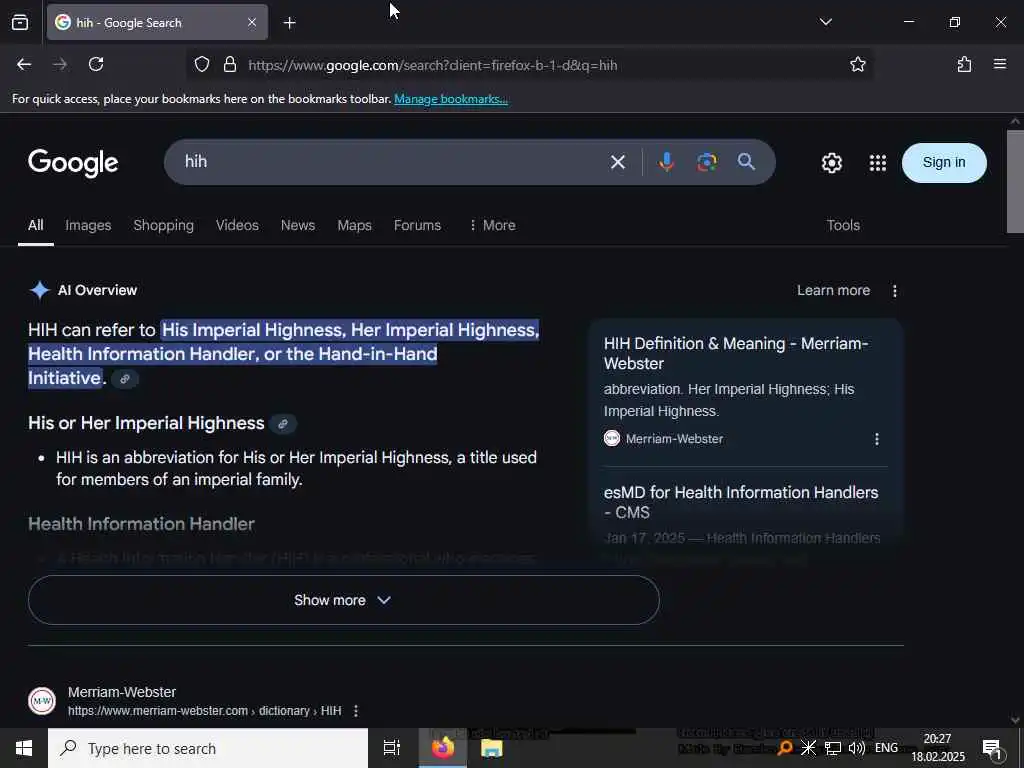Click the Firefox taskbar icon
Viewport: 1024px width, 768px height.
(443, 748)
